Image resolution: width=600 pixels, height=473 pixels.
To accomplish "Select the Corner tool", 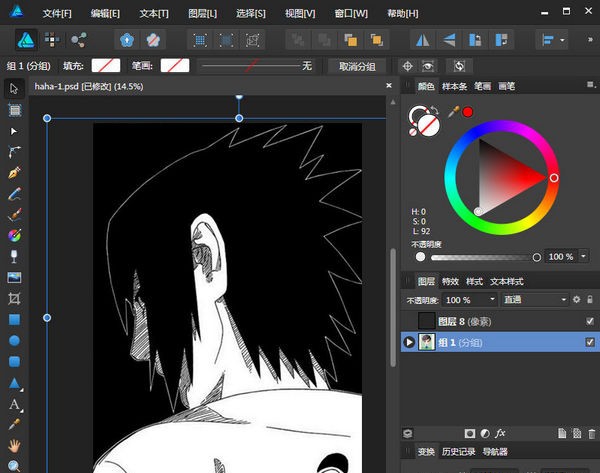I will point(14,152).
